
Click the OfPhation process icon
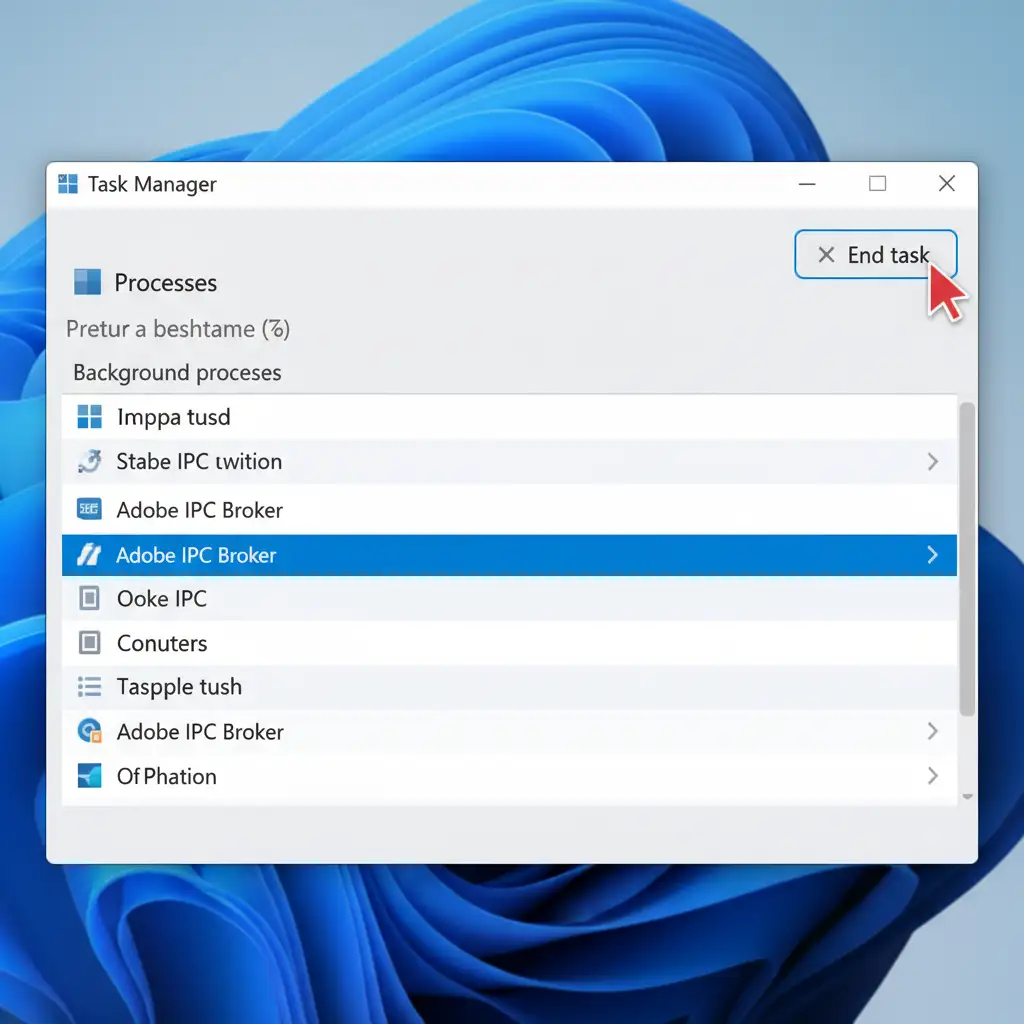pos(90,776)
